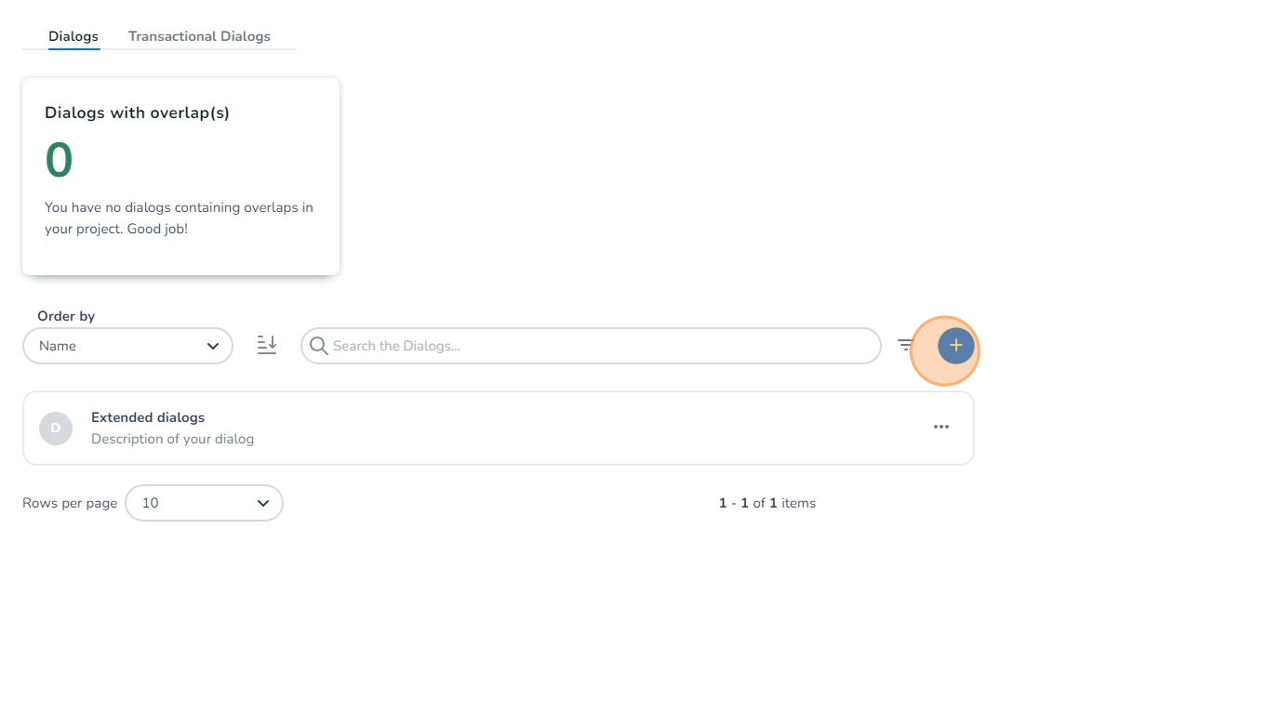This screenshot has height=713, width=1280.
Task: Expand the Rows per page dropdown
Action: [x=204, y=503]
